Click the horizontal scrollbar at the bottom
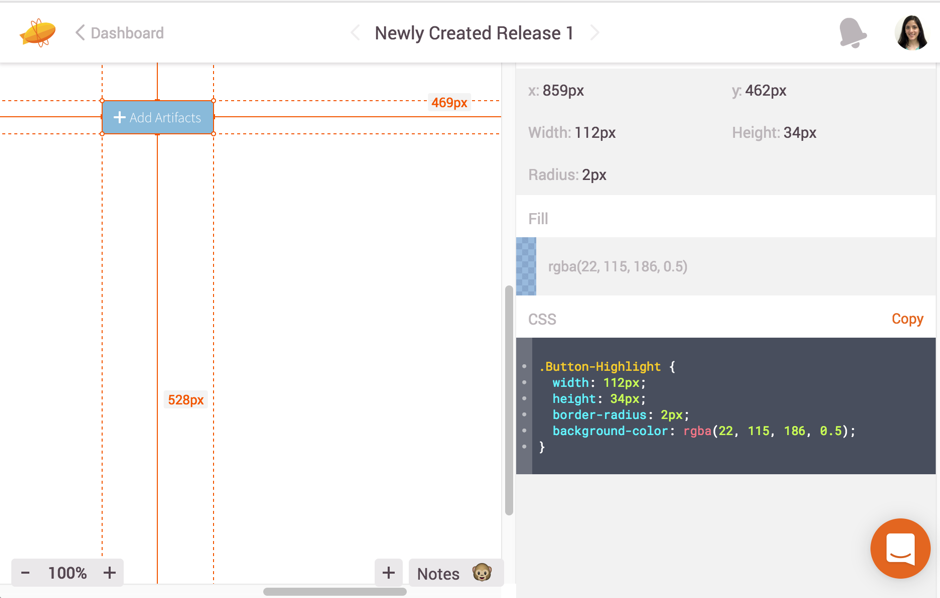Image resolution: width=940 pixels, height=598 pixels. pyautogui.click(x=335, y=592)
